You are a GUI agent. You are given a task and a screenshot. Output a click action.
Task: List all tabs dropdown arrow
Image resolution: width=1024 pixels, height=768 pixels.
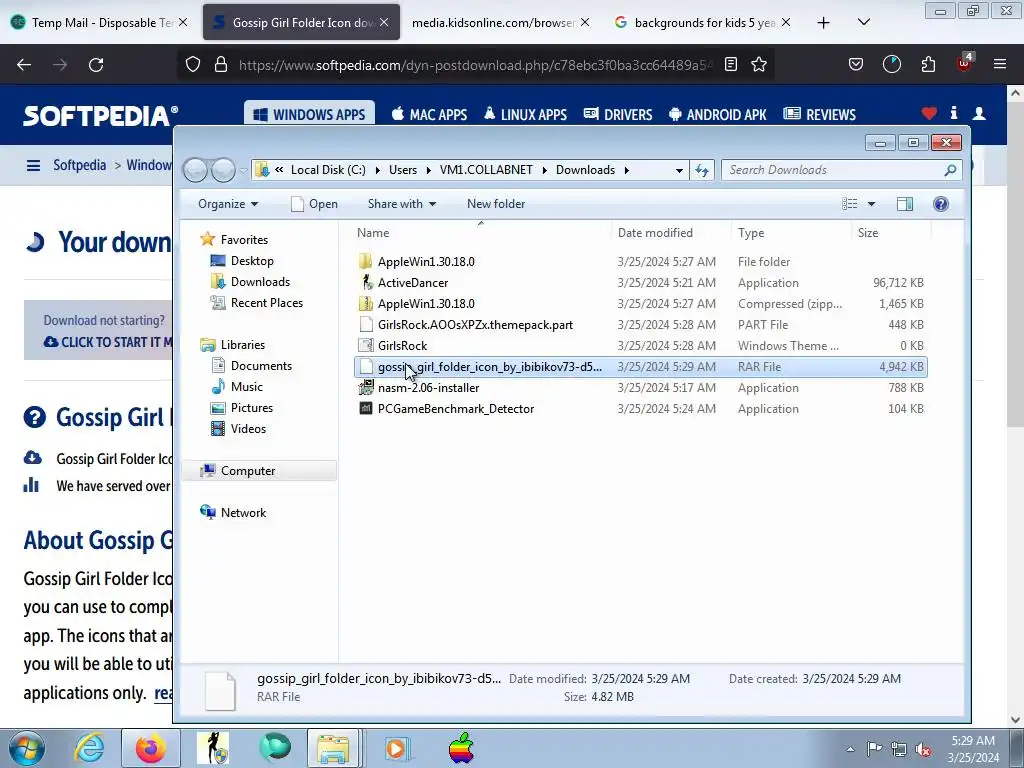(863, 22)
